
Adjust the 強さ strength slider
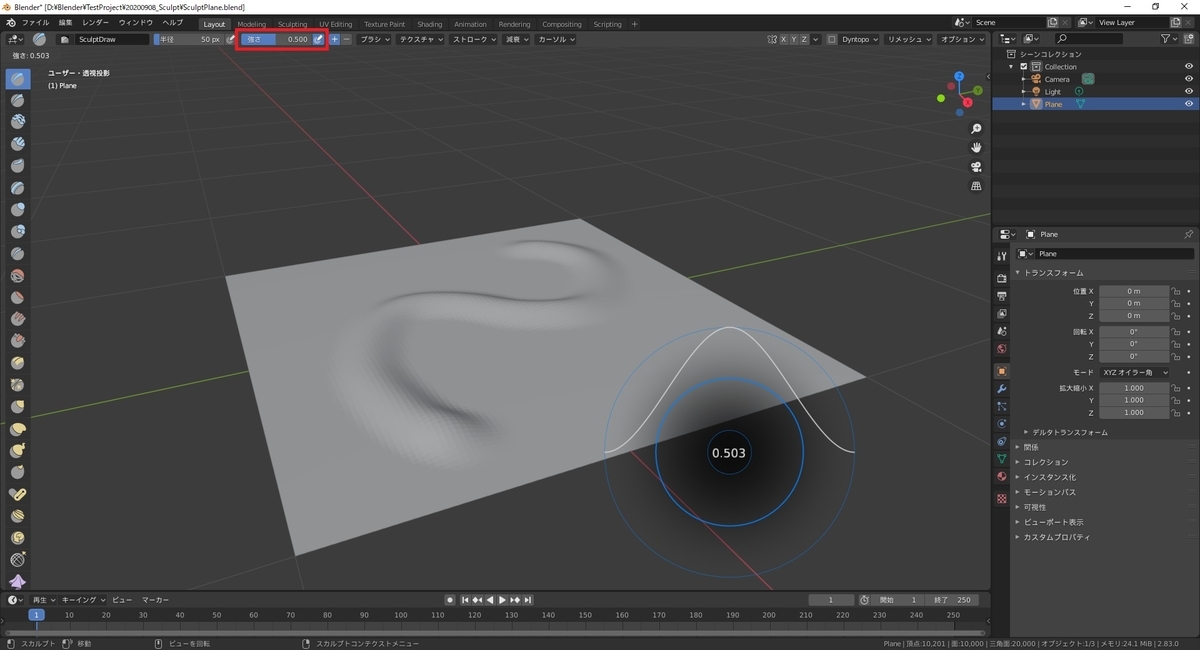pos(276,39)
